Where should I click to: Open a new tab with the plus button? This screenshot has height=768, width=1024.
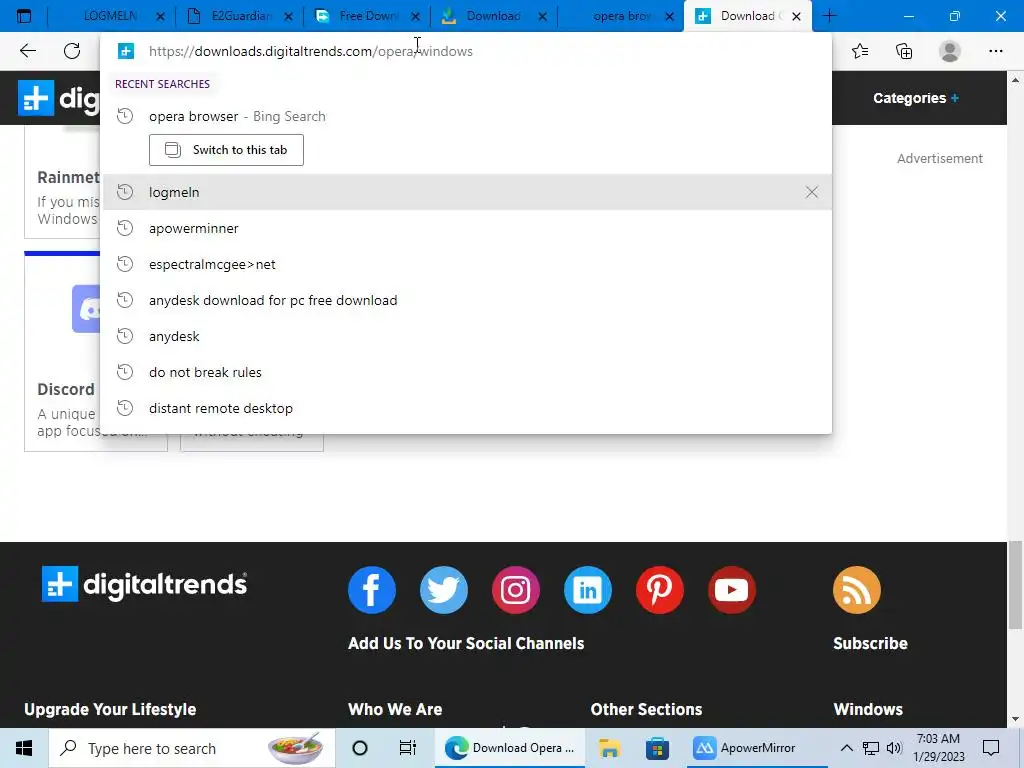[x=829, y=16]
